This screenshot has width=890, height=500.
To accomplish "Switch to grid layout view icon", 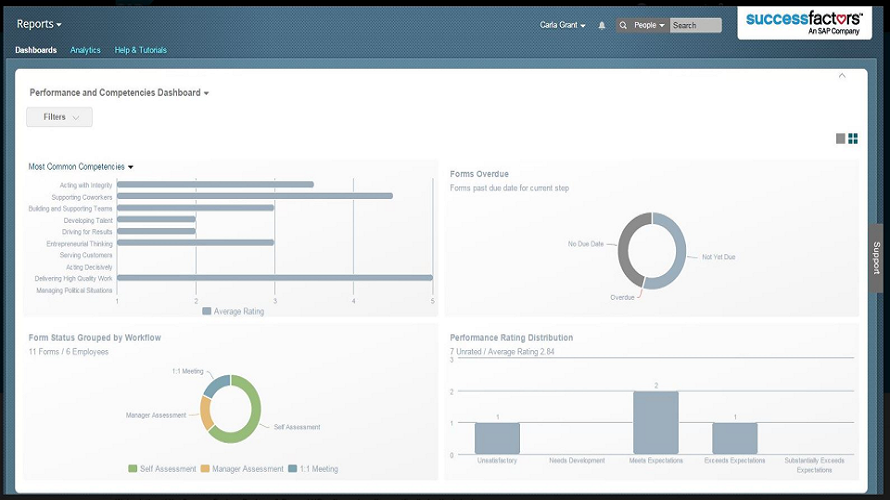I will tap(853, 139).
